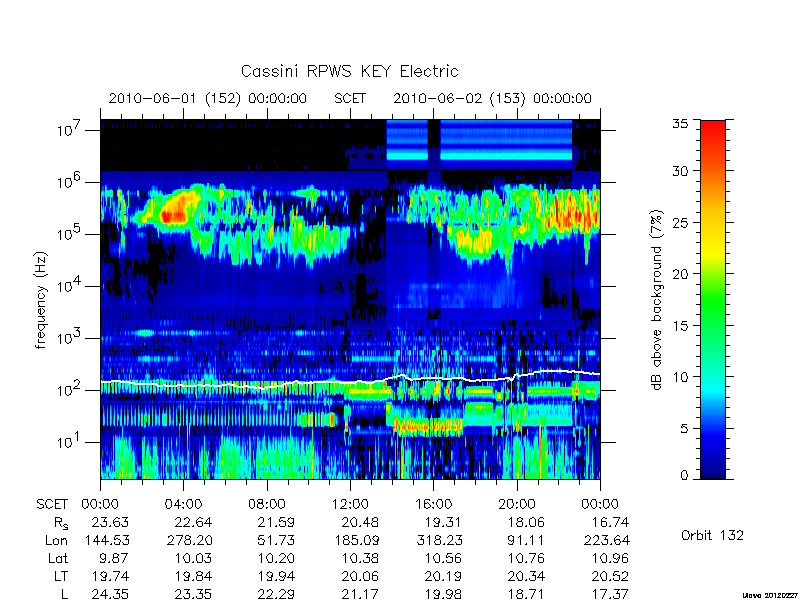Click the '16:00' time axis label
Viewport: 800px width, 600px height.
[433, 504]
